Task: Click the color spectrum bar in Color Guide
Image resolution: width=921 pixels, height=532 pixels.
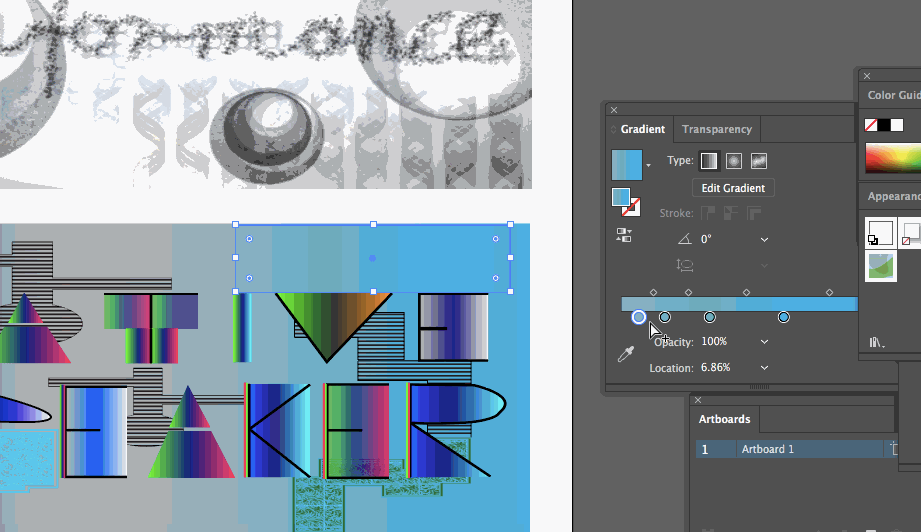Action: coord(892,158)
